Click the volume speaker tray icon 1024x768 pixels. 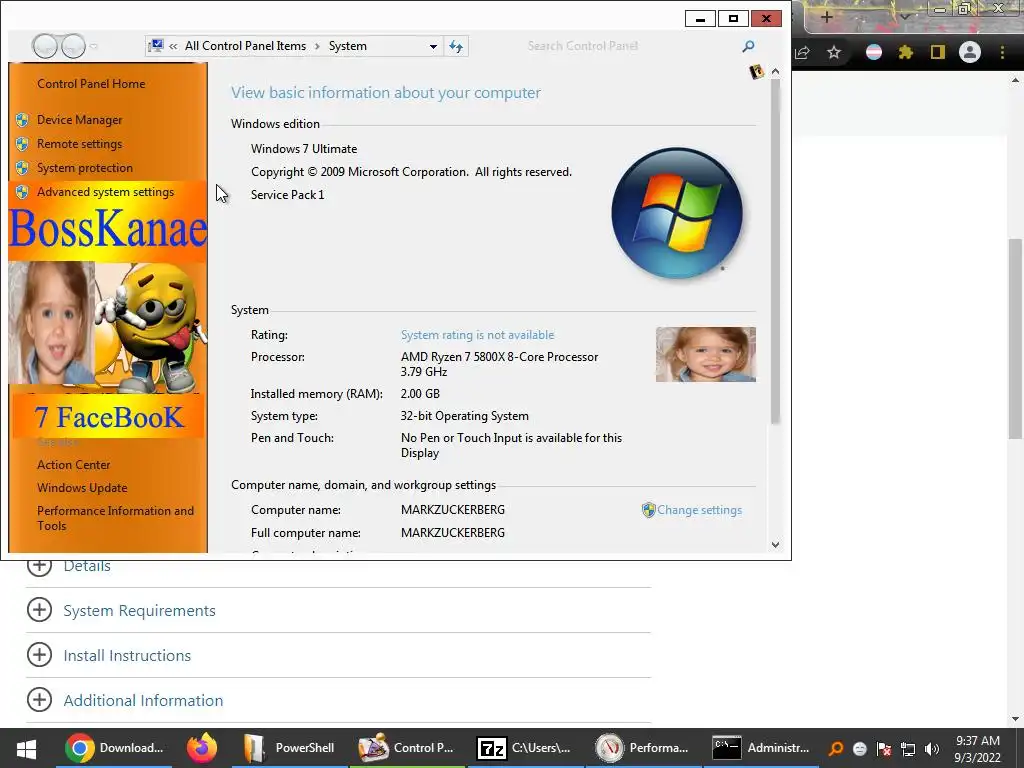pos(932,749)
